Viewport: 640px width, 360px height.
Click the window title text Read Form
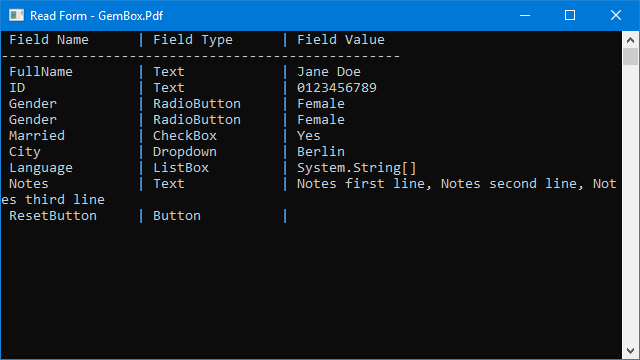point(58,16)
